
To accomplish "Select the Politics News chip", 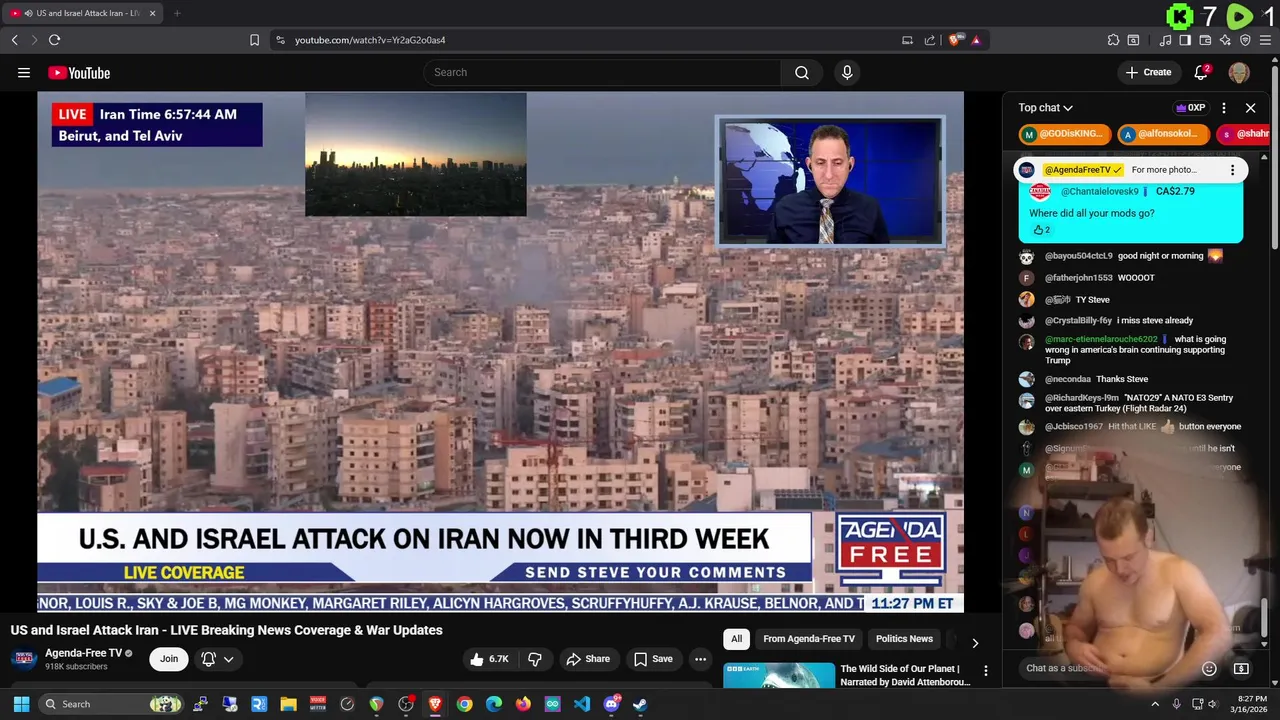I will pos(904,639).
